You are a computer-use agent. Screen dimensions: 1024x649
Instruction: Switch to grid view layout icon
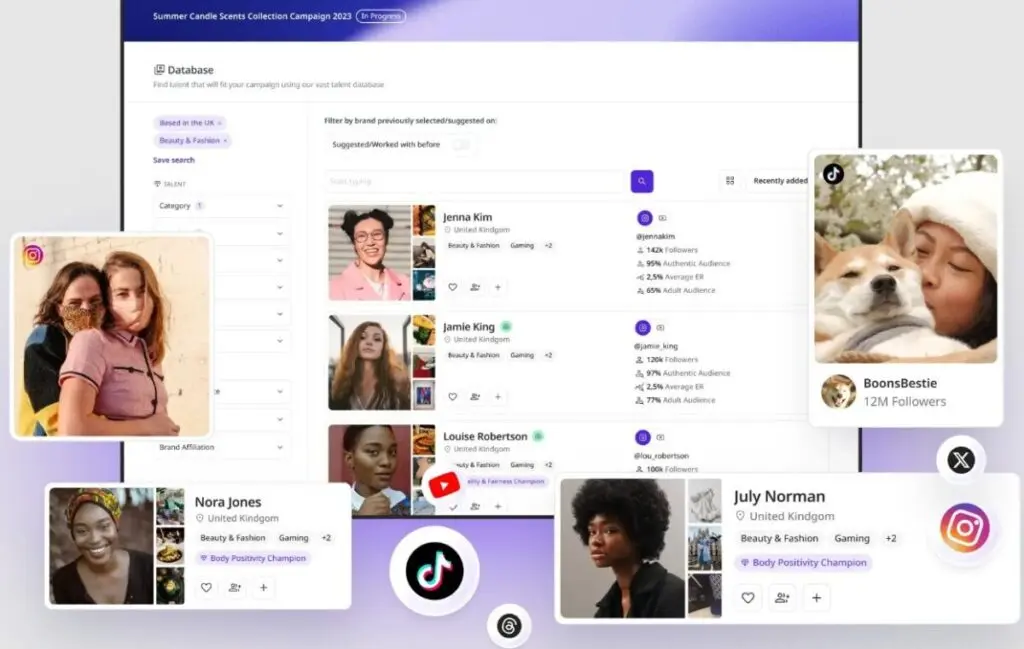click(x=730, y=181)
